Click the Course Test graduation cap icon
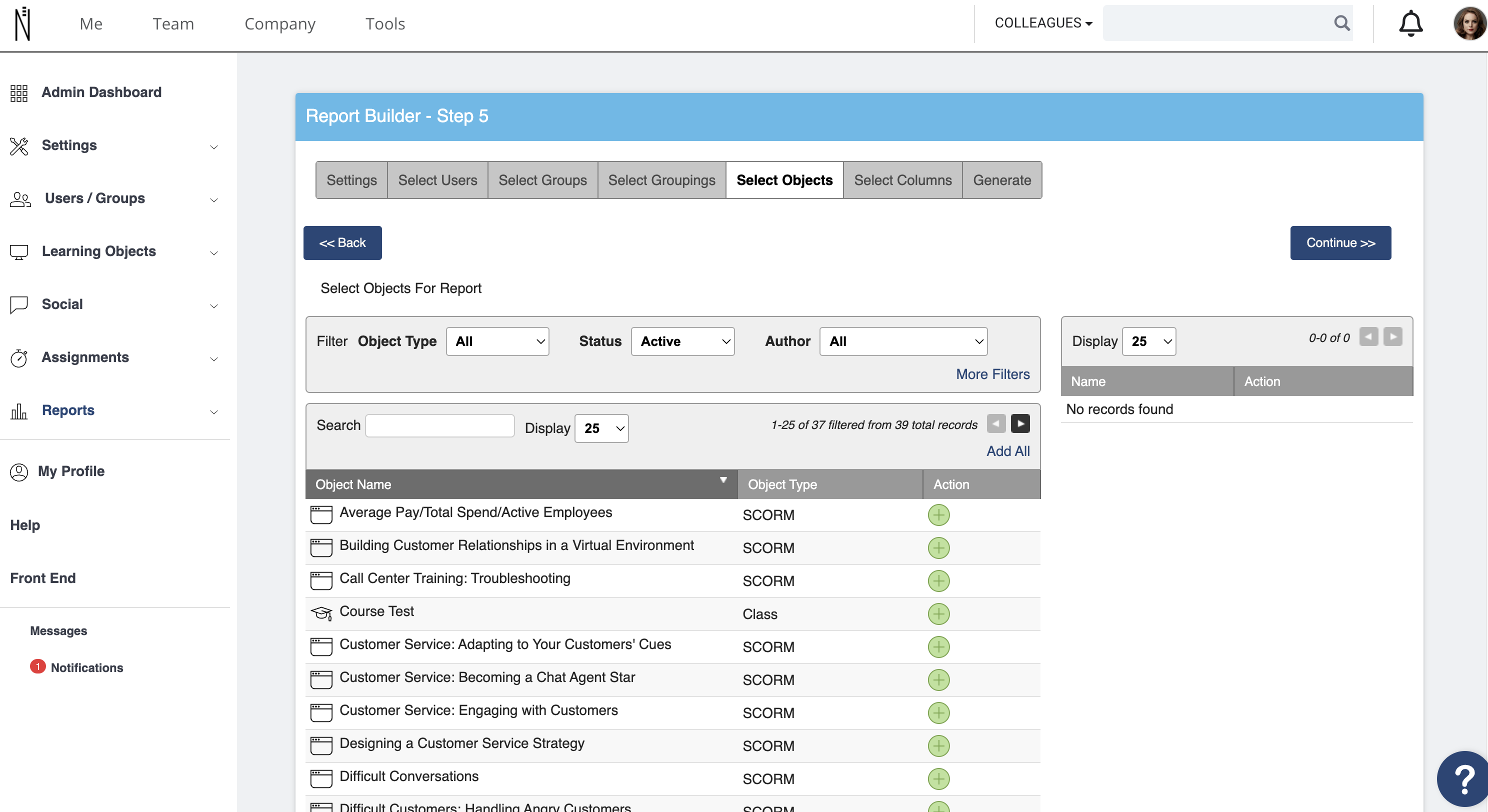Image resolution: width=1488 pixels, height=812 pixels. [x=321, y=613]
